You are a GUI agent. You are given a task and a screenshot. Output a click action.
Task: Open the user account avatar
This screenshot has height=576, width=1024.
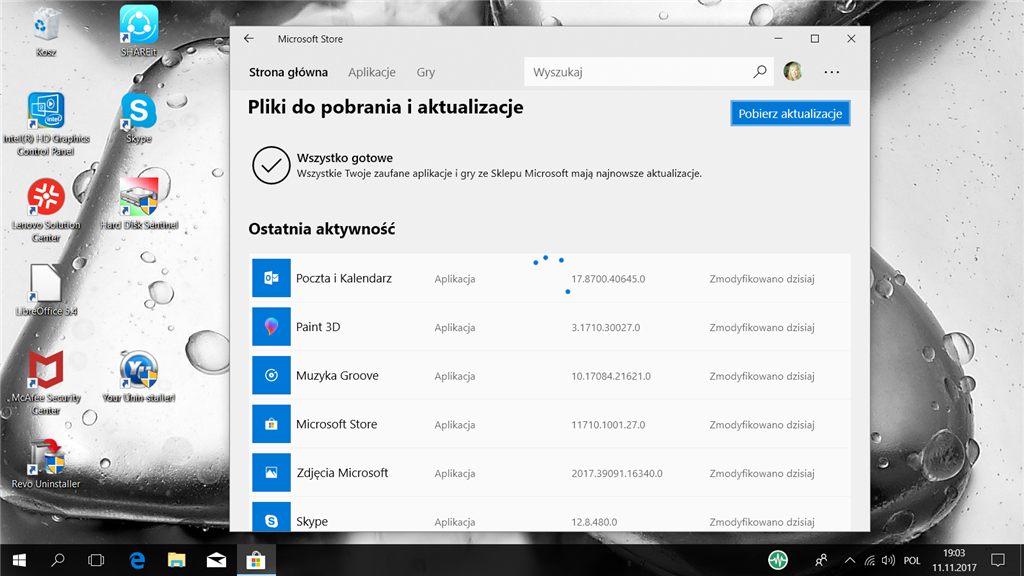(x=793, y=71)
